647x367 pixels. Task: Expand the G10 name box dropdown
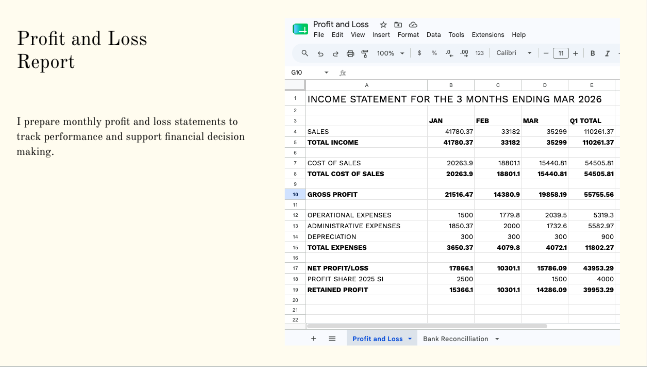click(x=326, y=73)
